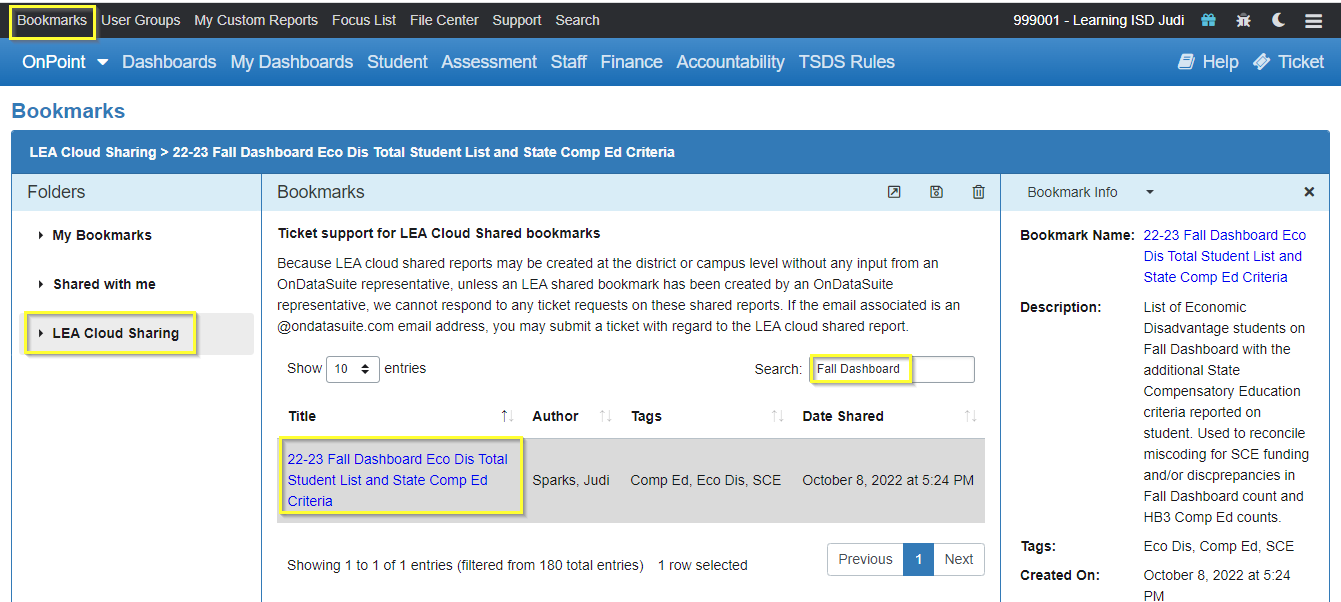
Task: Click the bug report icon
Action: point(1243,19)
